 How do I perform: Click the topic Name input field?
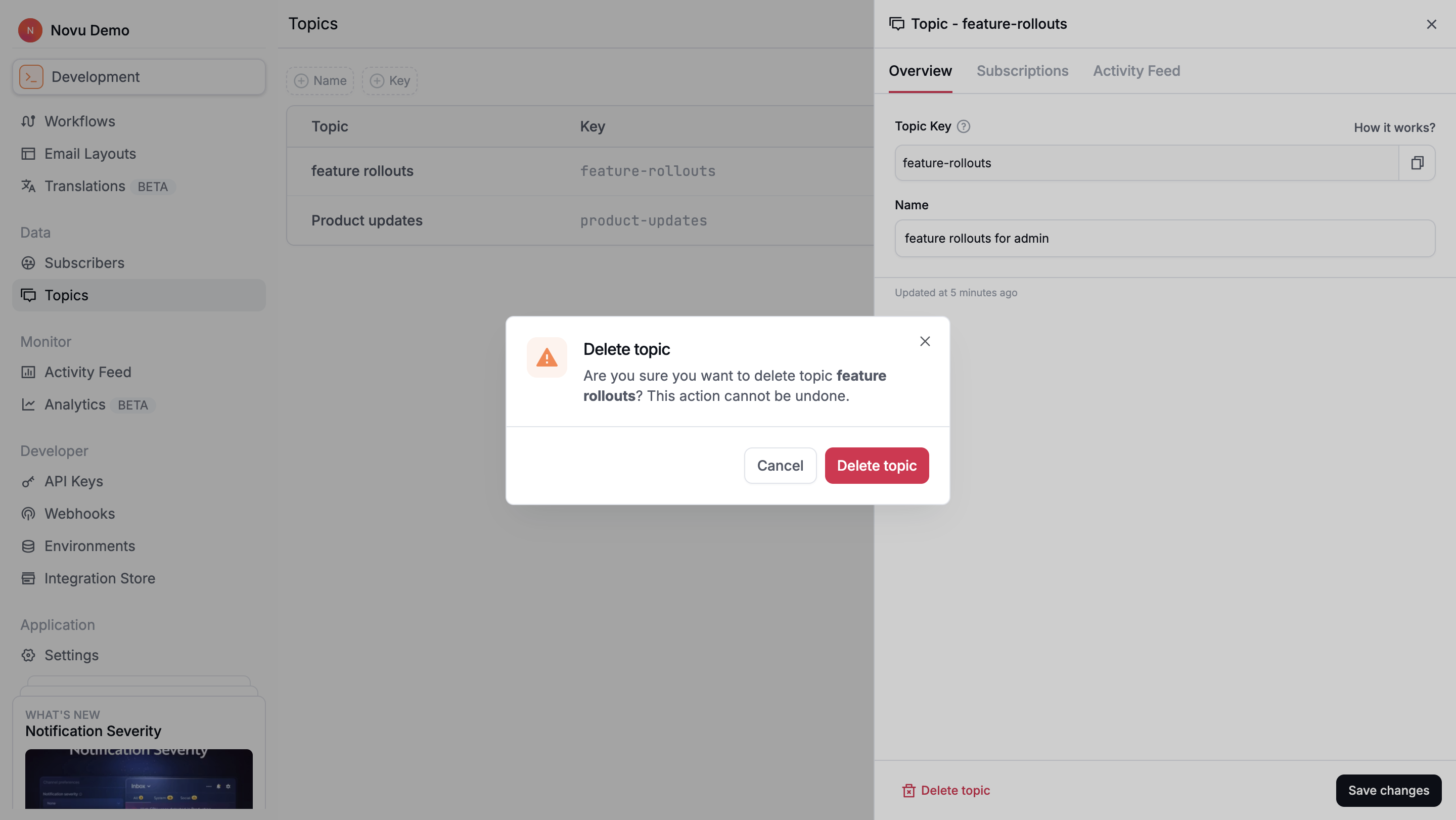[1164, 239]
